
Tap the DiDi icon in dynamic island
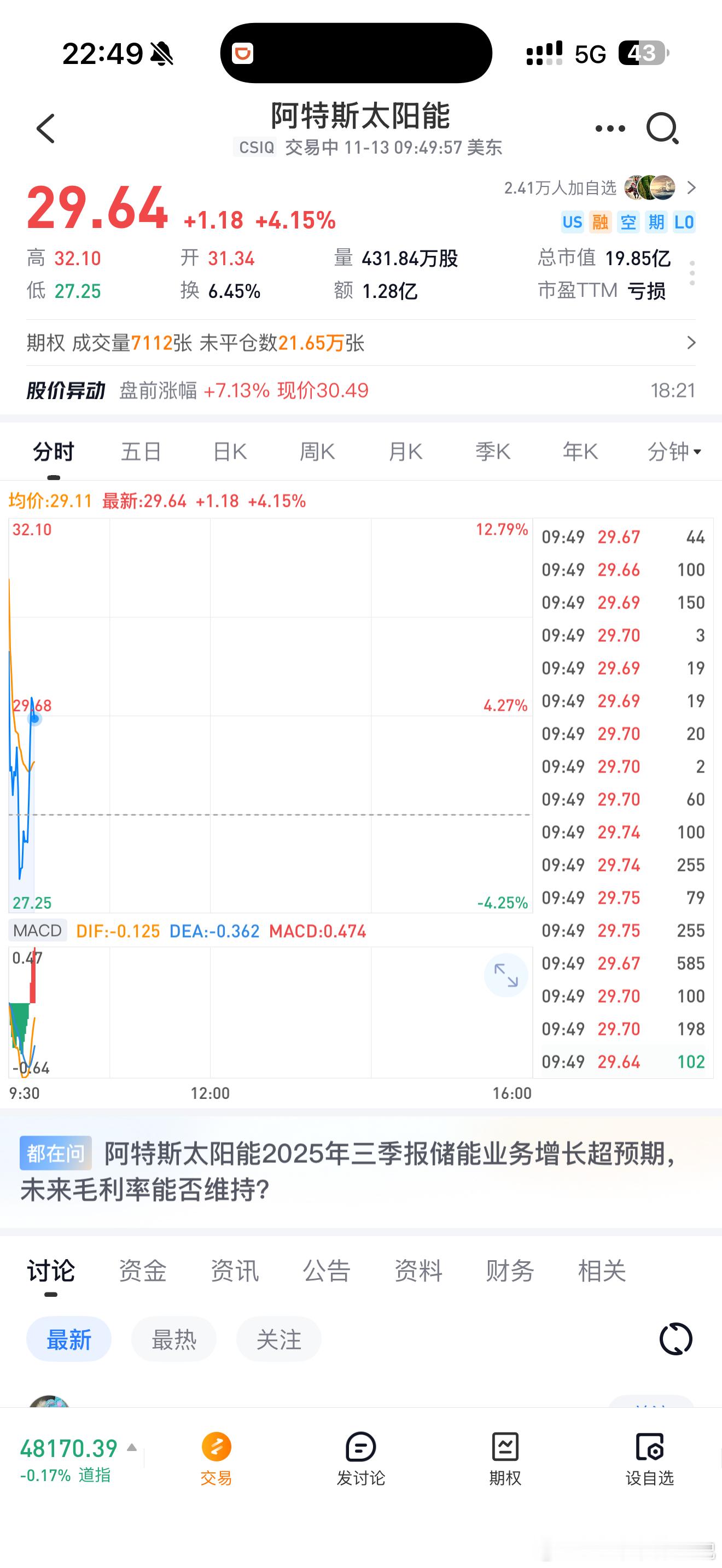(x=242, y=54)
